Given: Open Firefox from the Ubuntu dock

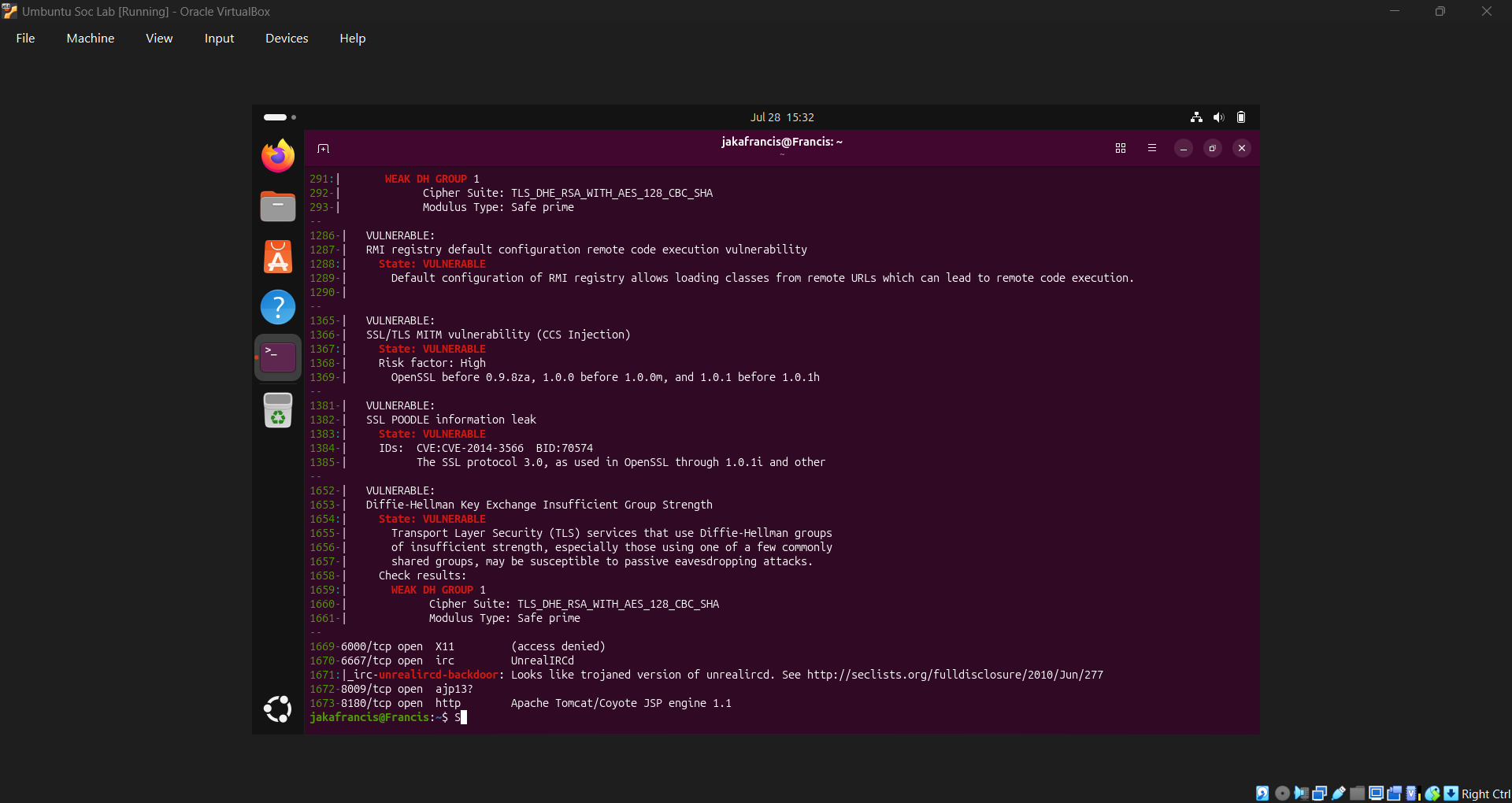Looking at the screenshot, I should [x=278, y=156].
